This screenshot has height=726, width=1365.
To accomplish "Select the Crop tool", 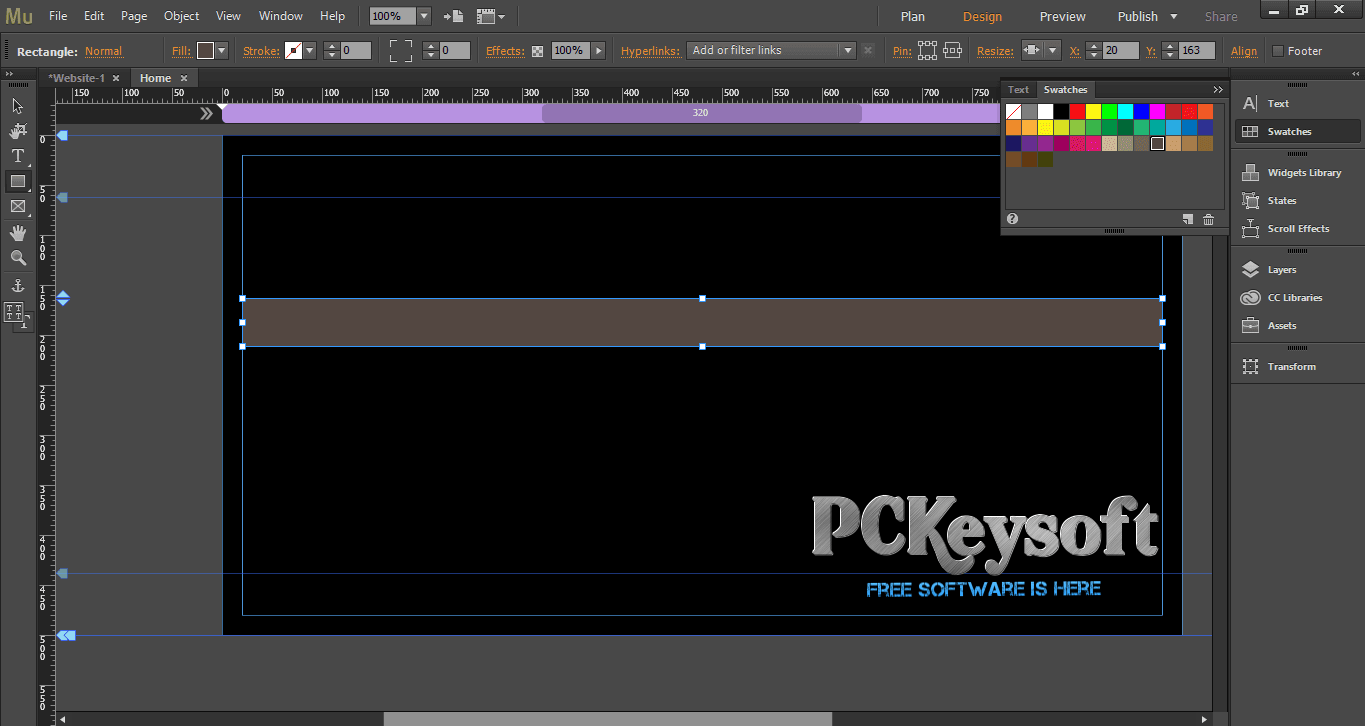I will tap(18, 131).
